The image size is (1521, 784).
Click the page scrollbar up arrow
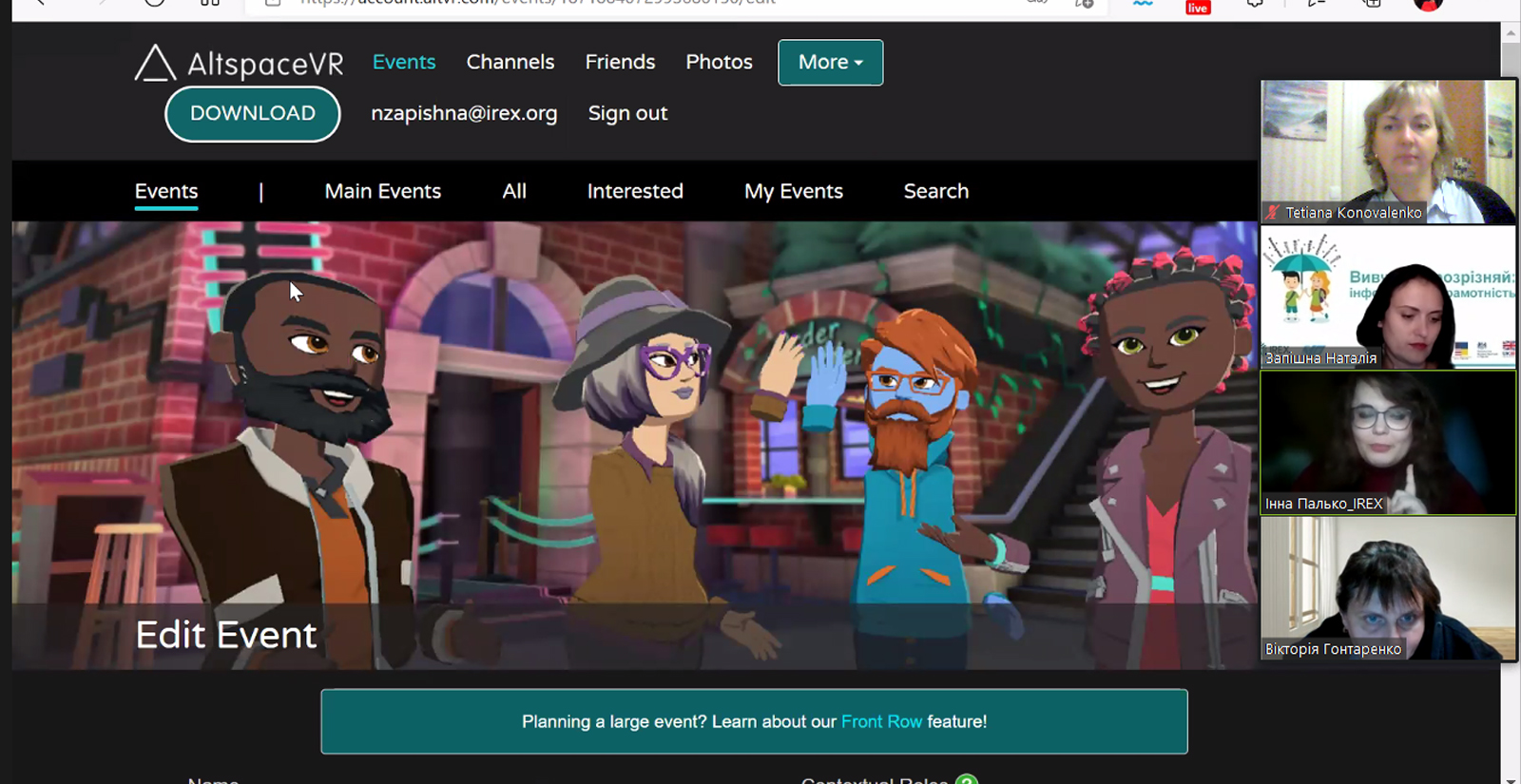pyautogui.click(x=1511, y=33)
